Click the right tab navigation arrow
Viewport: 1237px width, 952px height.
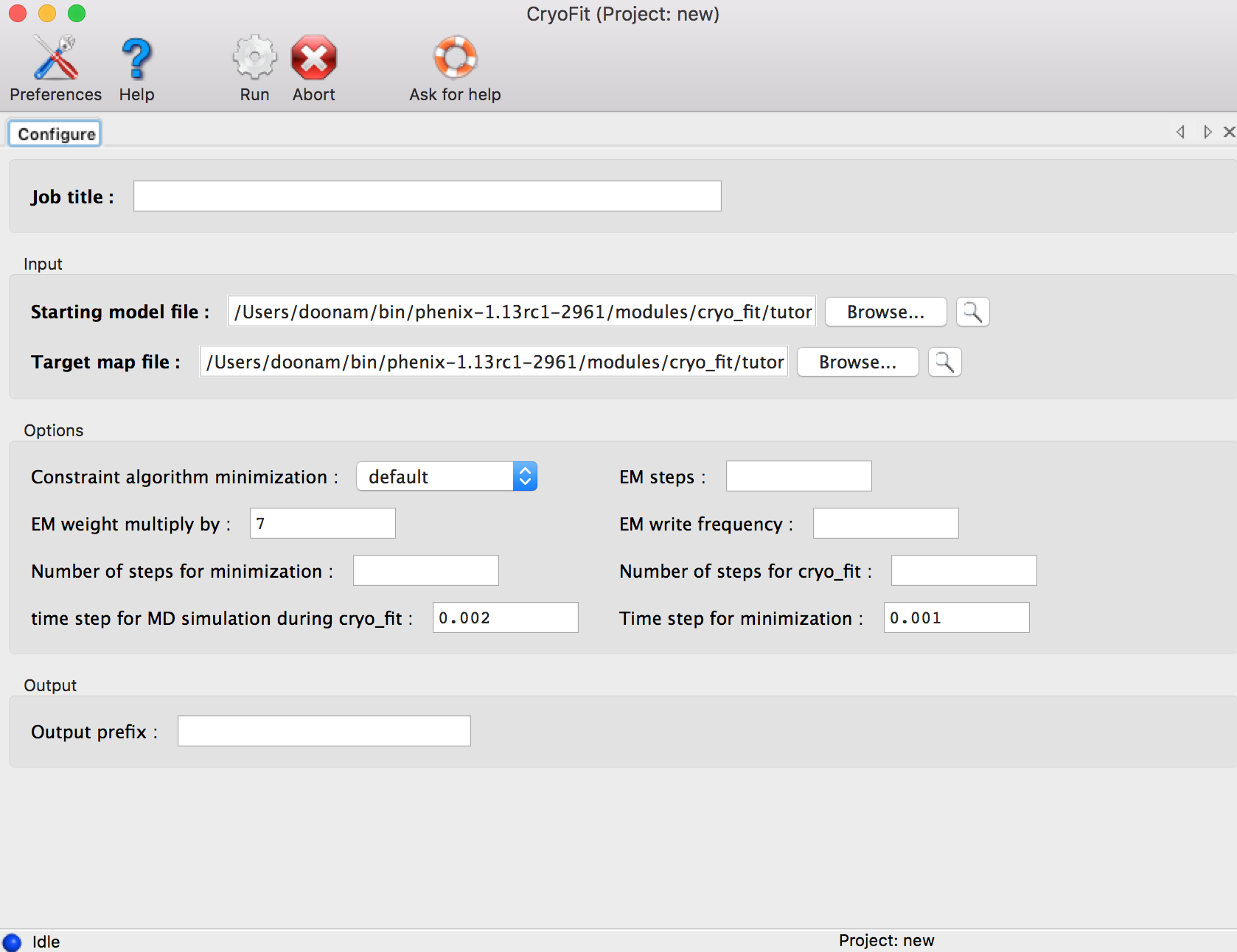click(1207, 133)
